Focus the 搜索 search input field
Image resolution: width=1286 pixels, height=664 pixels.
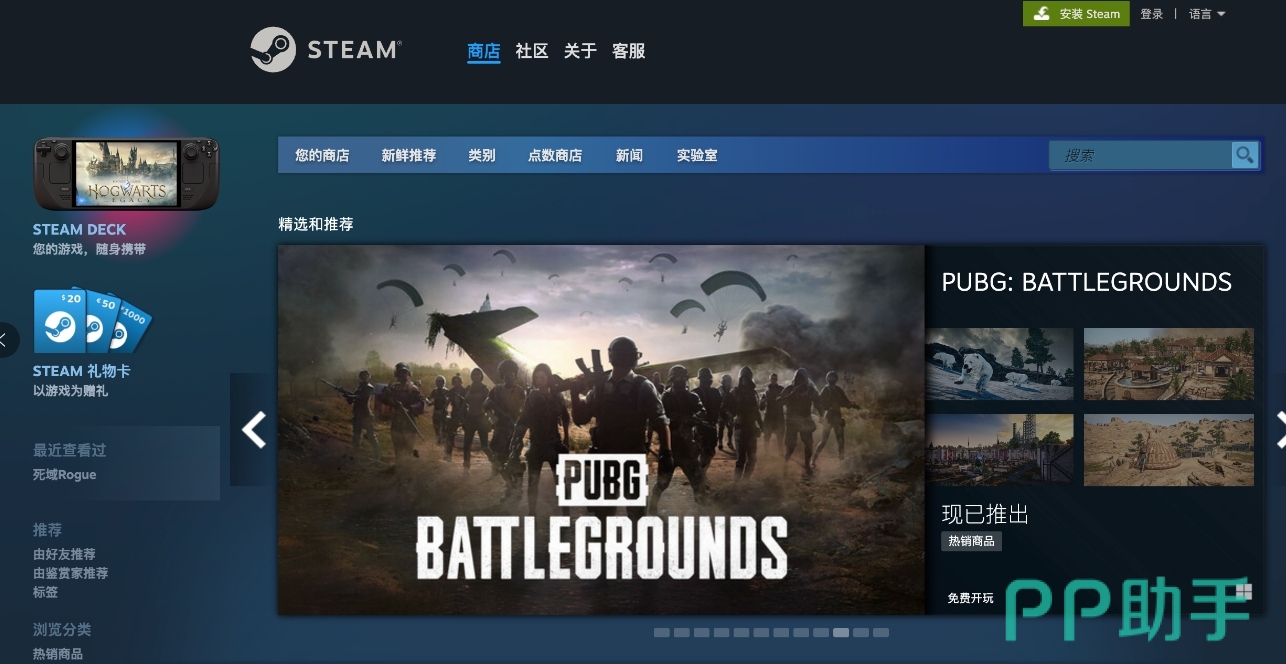pos(1140,155)
